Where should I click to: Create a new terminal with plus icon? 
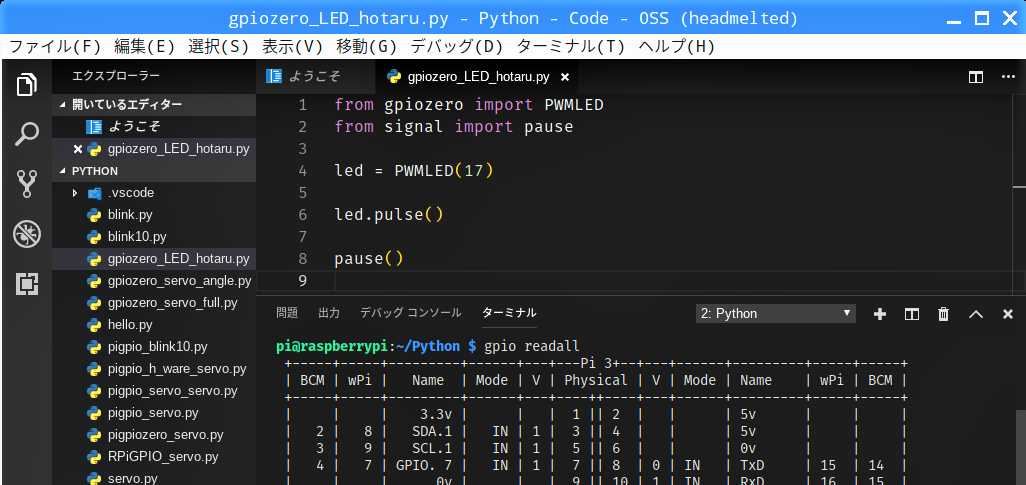tap(880, 314)
